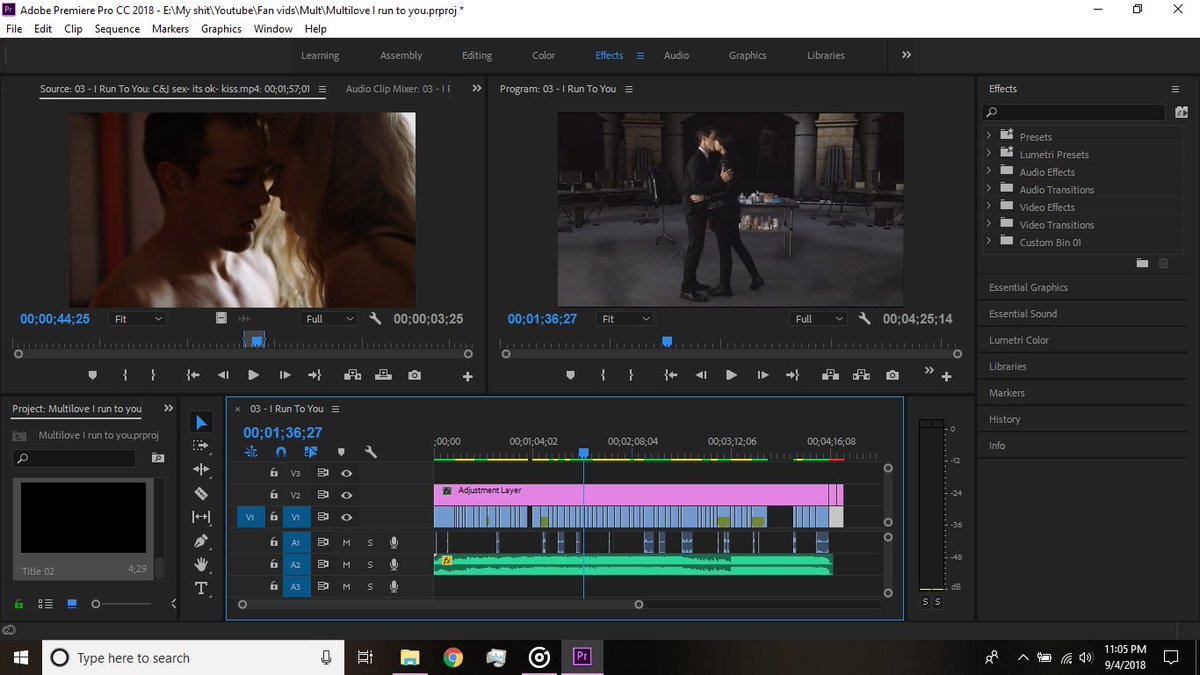The image size is (1200, 675).
Task: Select the Ripple Edit tool
Action: pyautogui.click(x=201, y=469)
